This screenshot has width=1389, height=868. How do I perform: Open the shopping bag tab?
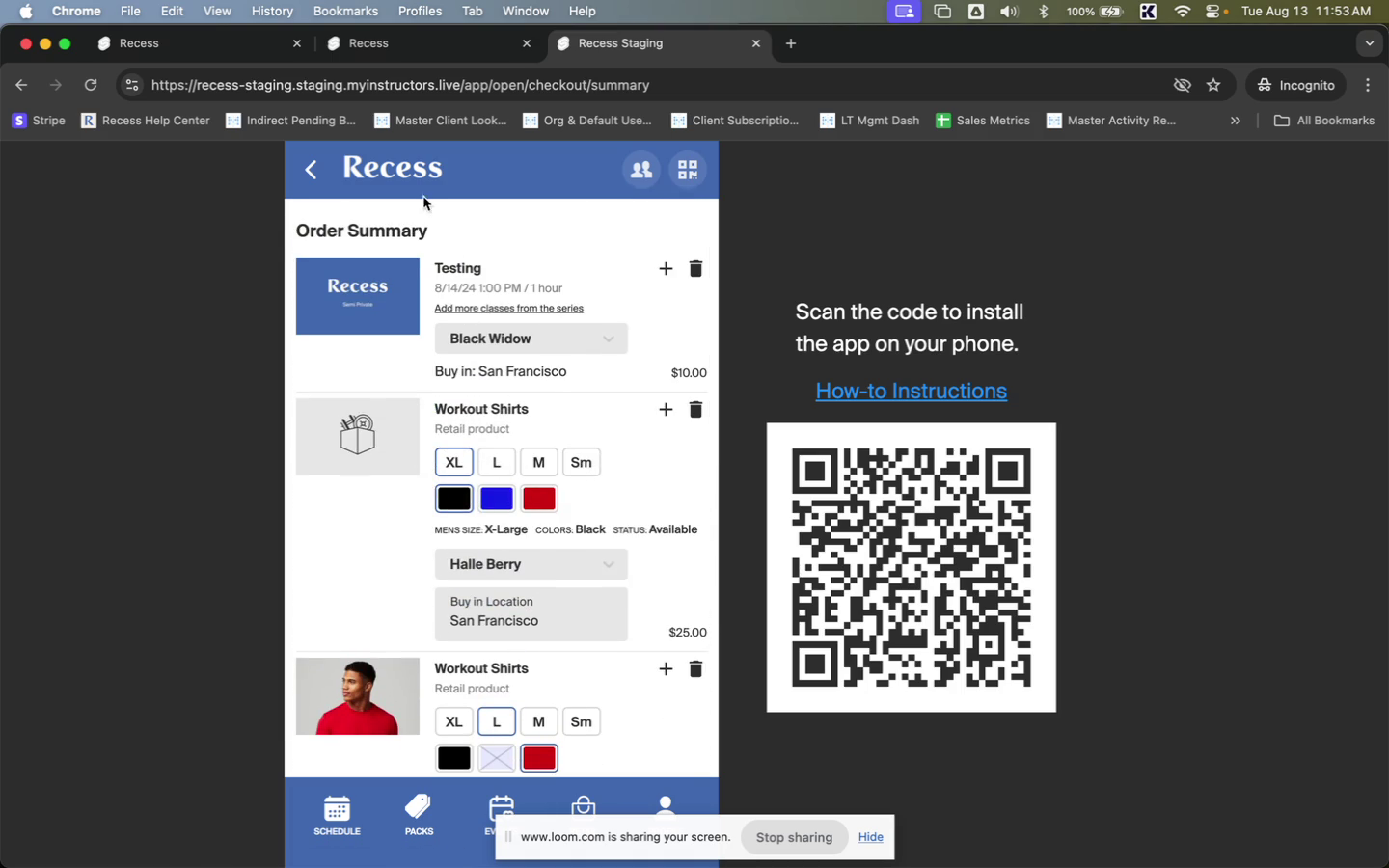tap(583, 808)
